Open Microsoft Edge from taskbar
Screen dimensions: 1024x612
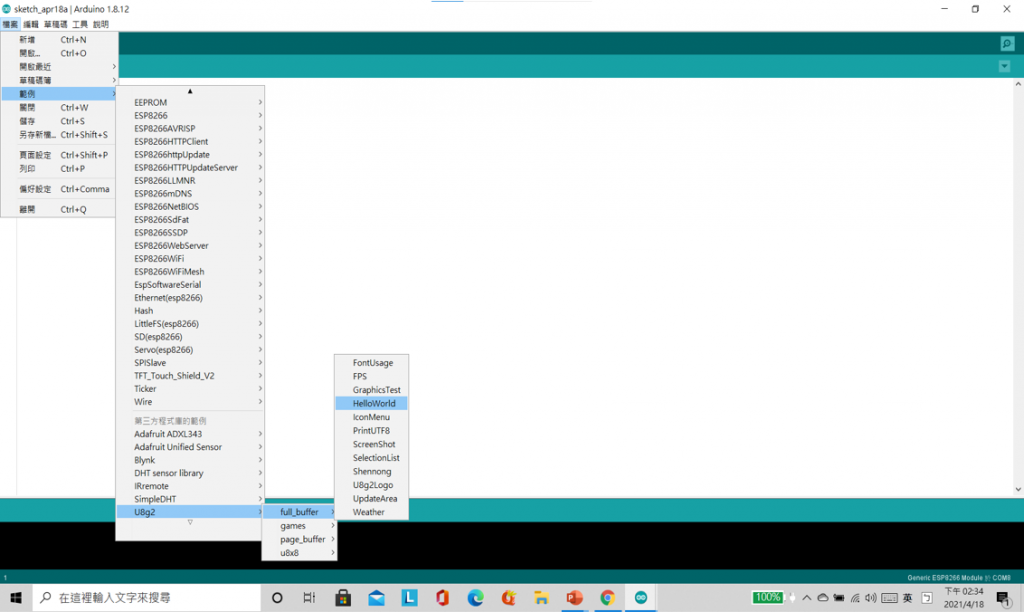(475, 598)
